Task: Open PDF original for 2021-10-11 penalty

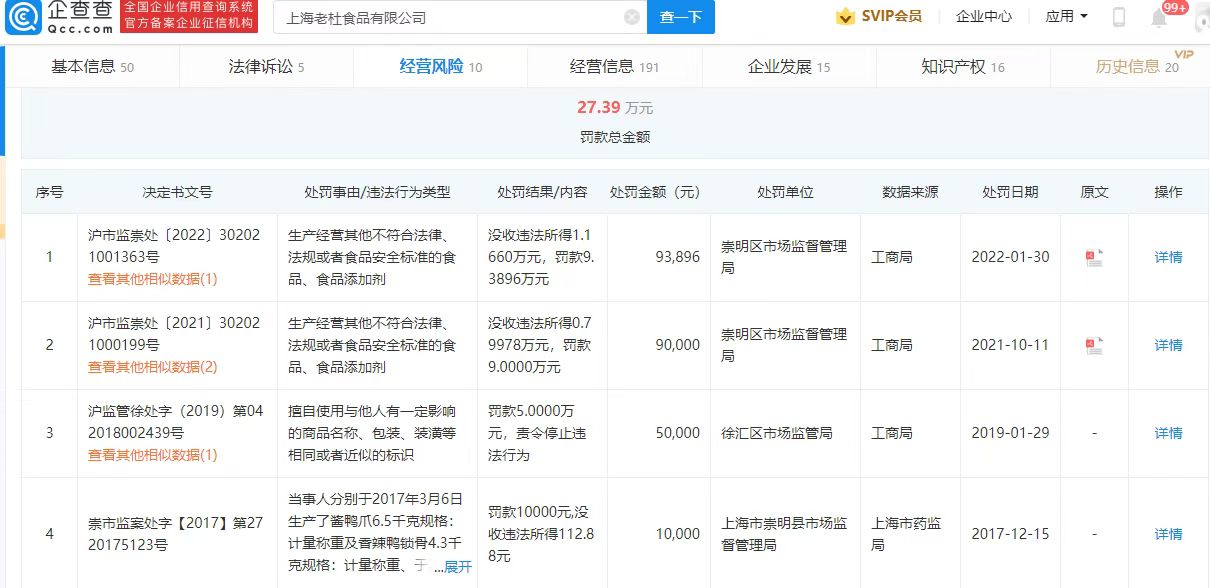Action: pyautogui.click(x=1094, y=345)
